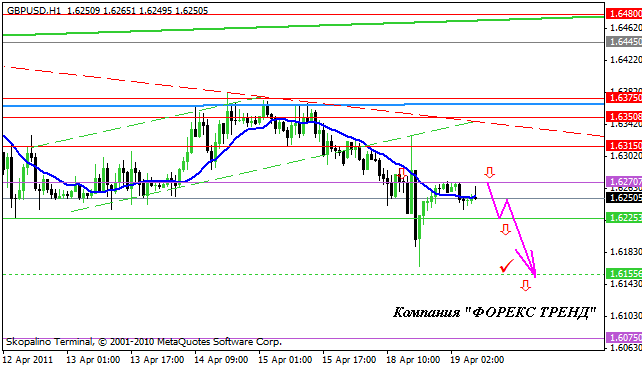Click the red arrow below the 1.6225 green line
The height and width of the screenshot is (367, 642).
(x=506, y=229)
